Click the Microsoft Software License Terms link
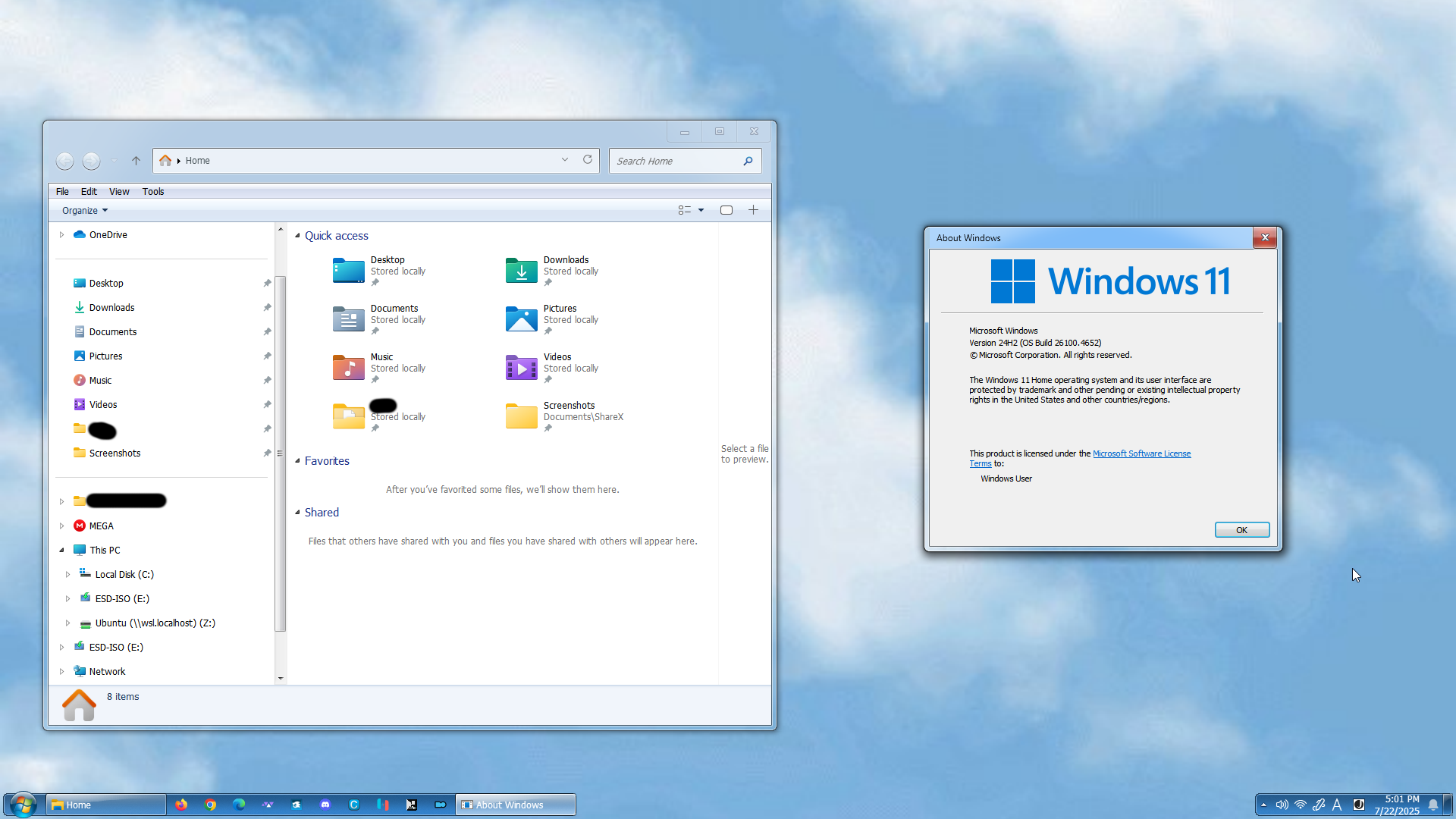Viewport: 1456px width, 819px height. pyautogui.click(x=1141, y=453)
